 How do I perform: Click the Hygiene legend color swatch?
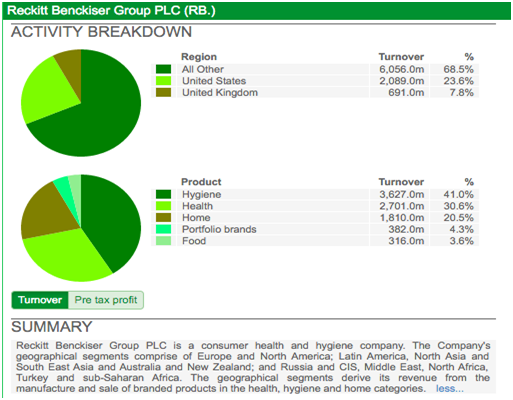(x=163, y=194)
